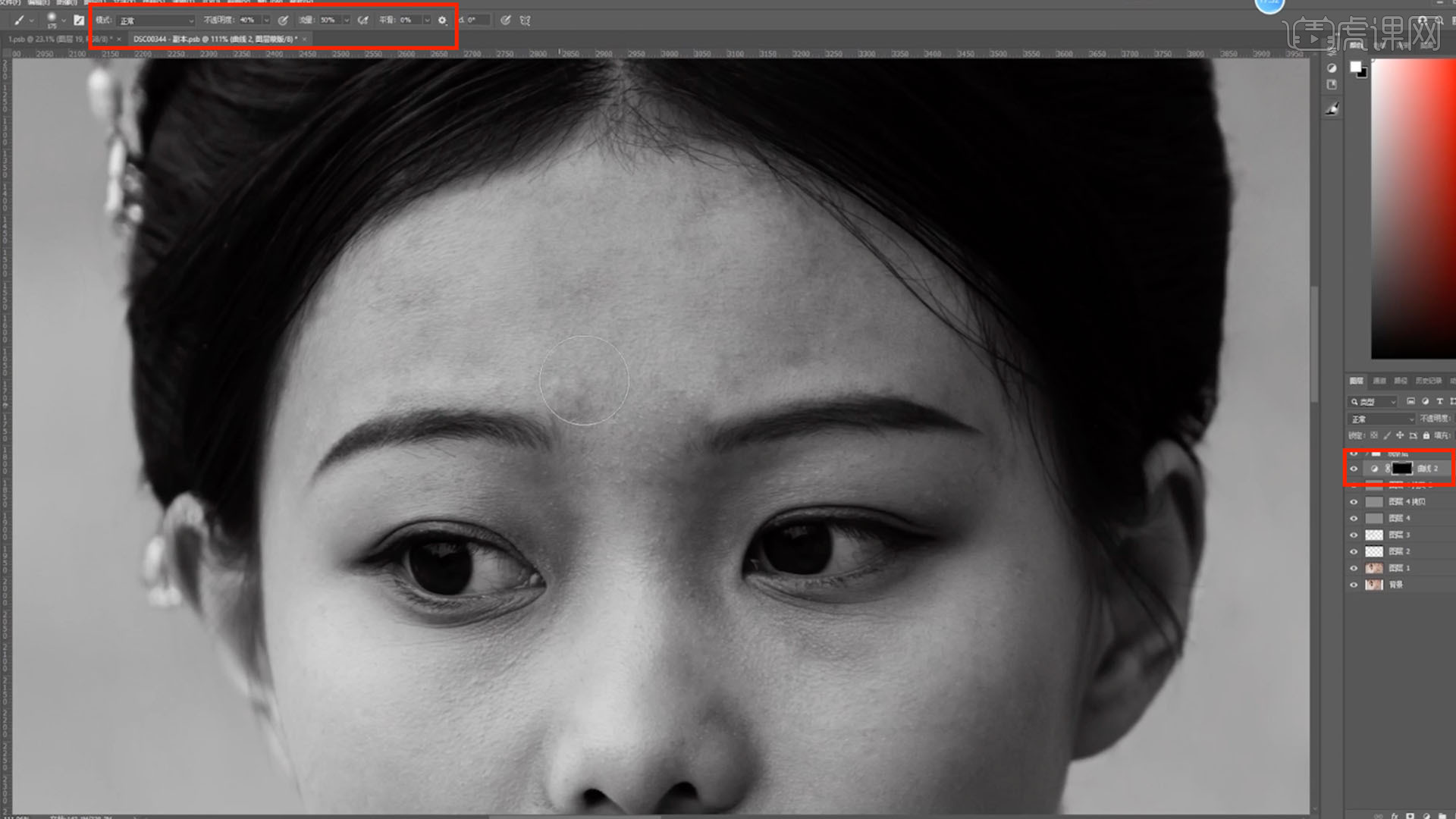
Task: Filter layers by type text icon
Action: coord(1439,401)
